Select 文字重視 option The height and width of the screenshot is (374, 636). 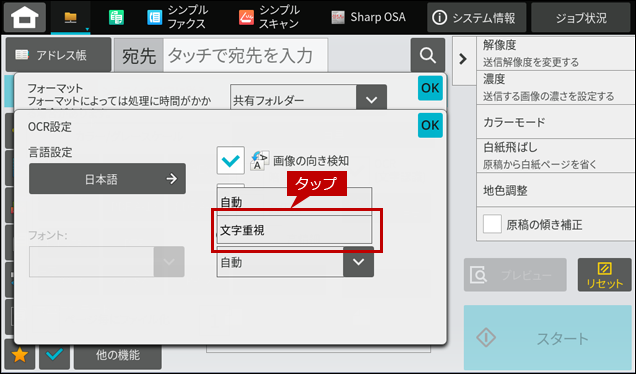point(294,230)
